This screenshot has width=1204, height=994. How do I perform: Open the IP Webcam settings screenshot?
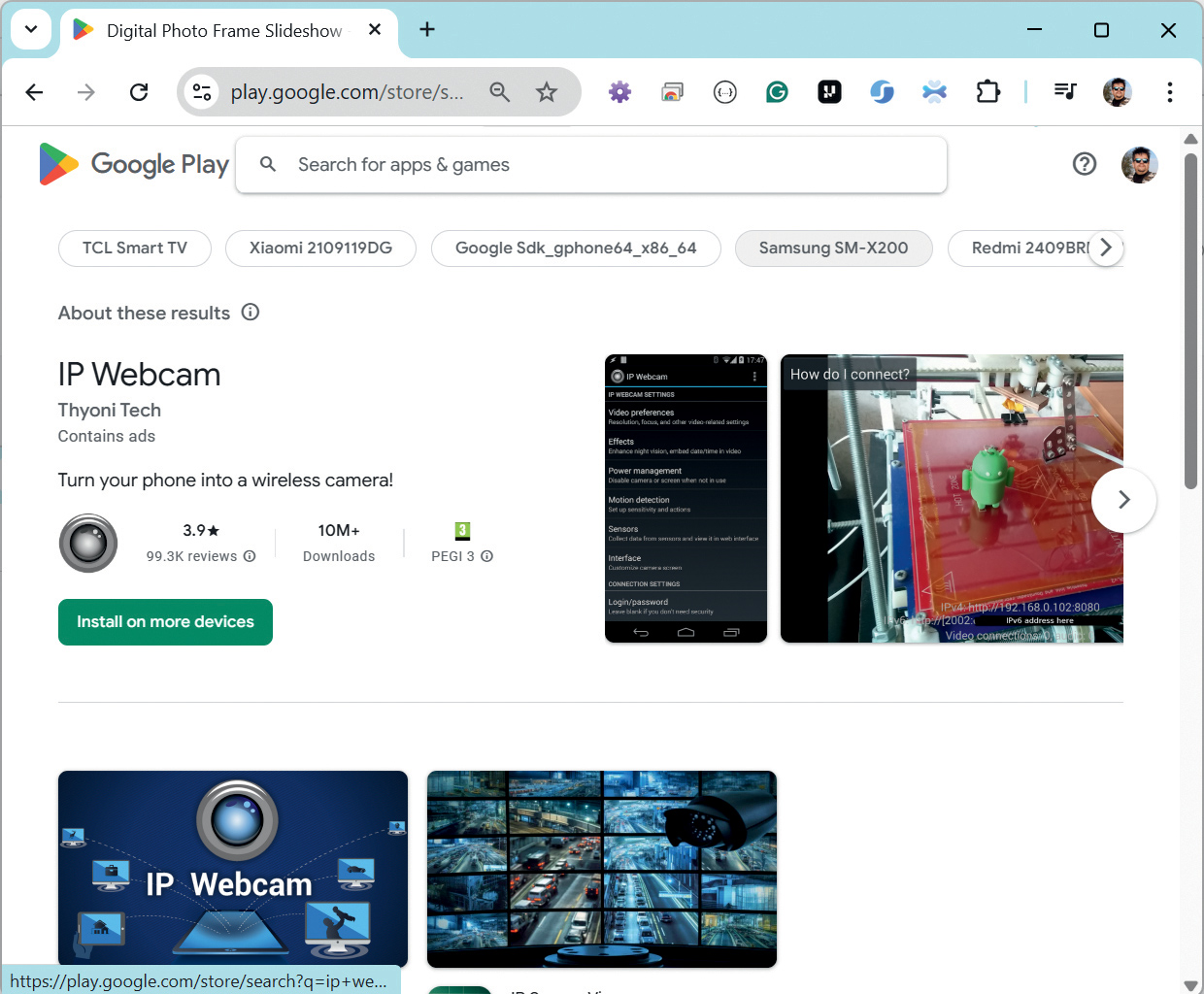pos(686,498)
